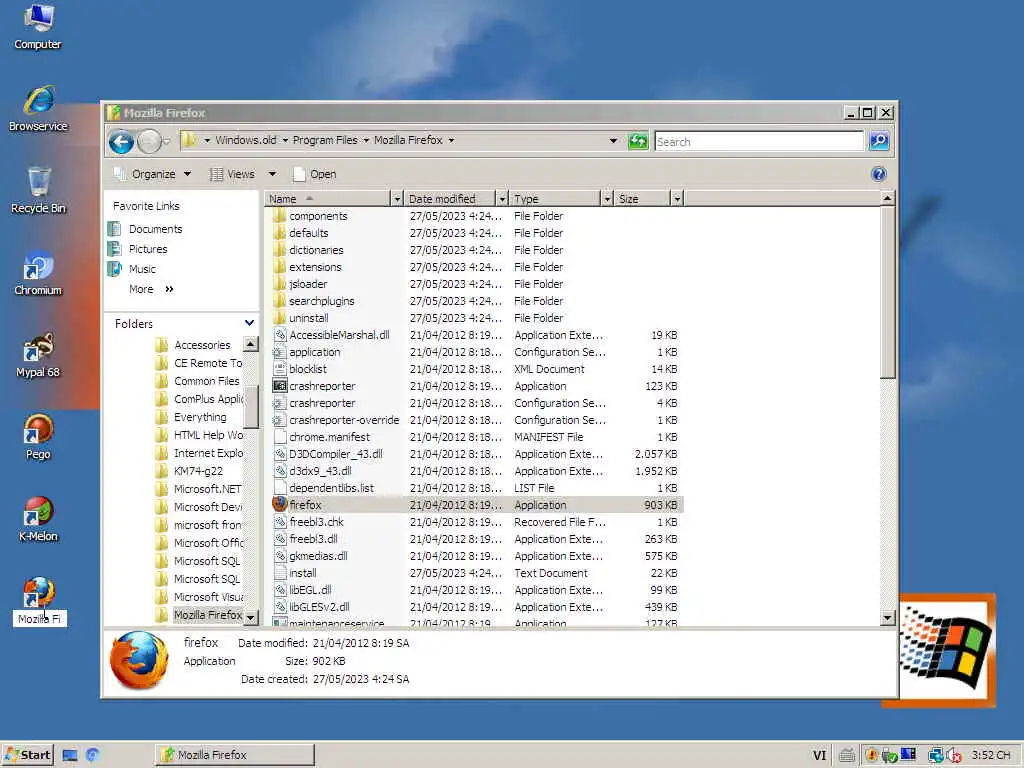Select the chrome.manifest file

click(x=329, y=437)
